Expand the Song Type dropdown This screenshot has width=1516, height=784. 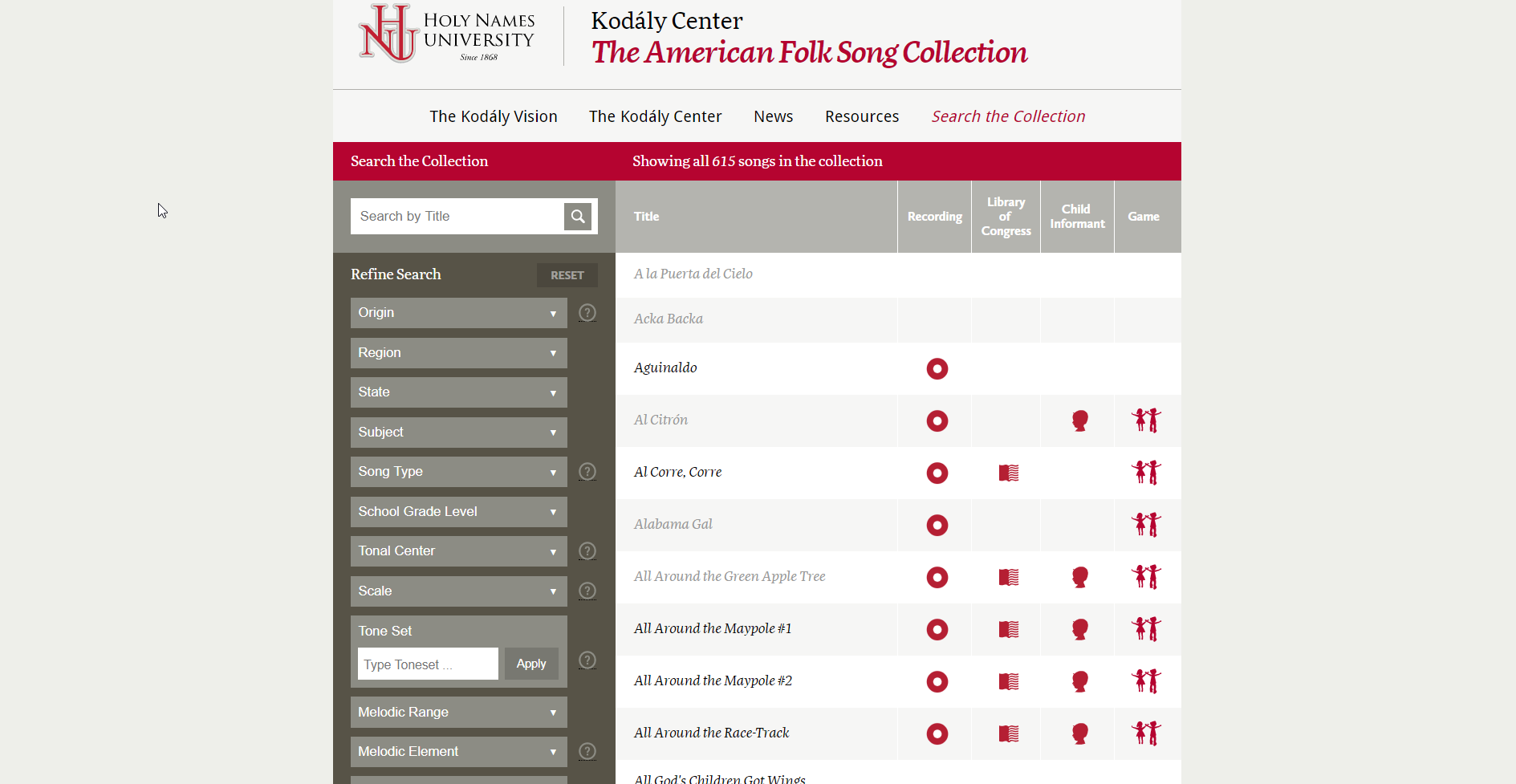pyautogui.click(x=459, y=472)
